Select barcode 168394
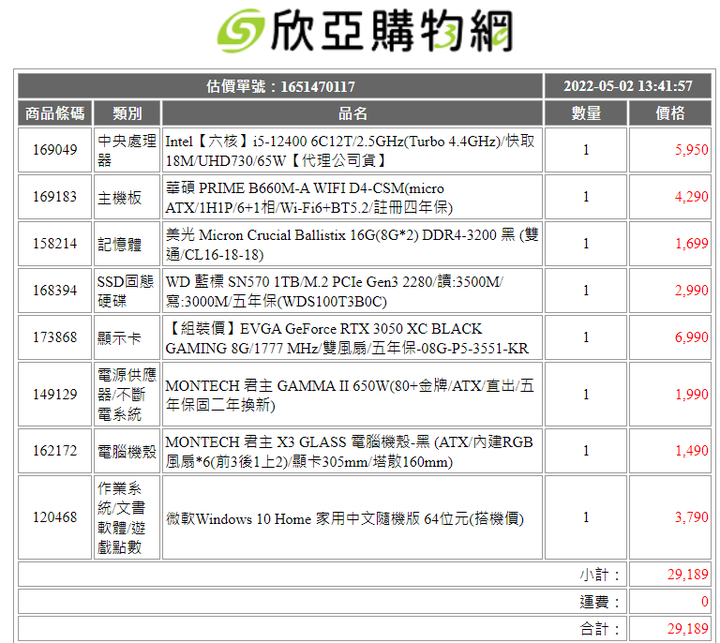Image resolution: width=720 pixels, height=643 pixels. [x=55, y=290]
